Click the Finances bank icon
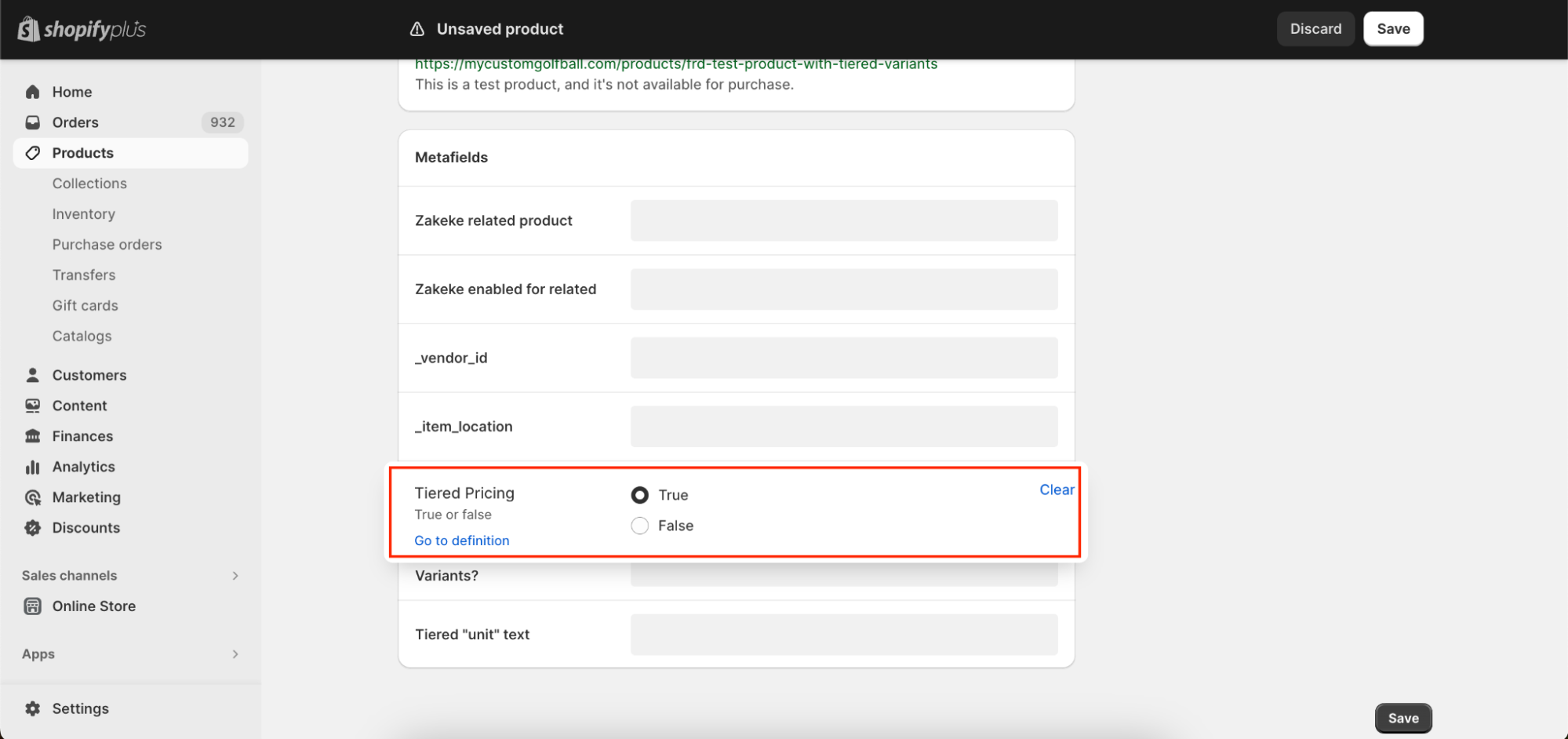This screenshot has width=1568, height=739. click(33, 436)
